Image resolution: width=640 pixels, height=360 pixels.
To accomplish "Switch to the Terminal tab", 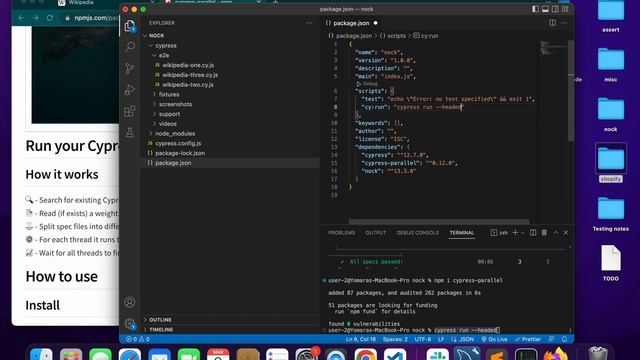I will click(462, 233).
